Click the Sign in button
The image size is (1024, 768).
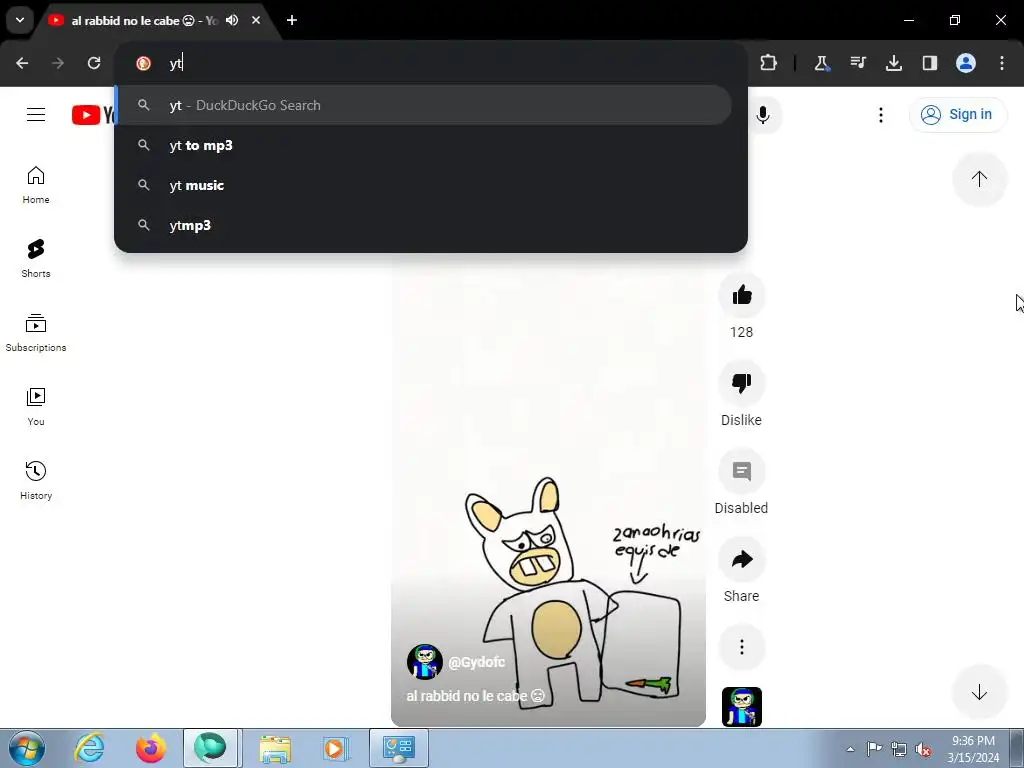[x=957, y=114]
